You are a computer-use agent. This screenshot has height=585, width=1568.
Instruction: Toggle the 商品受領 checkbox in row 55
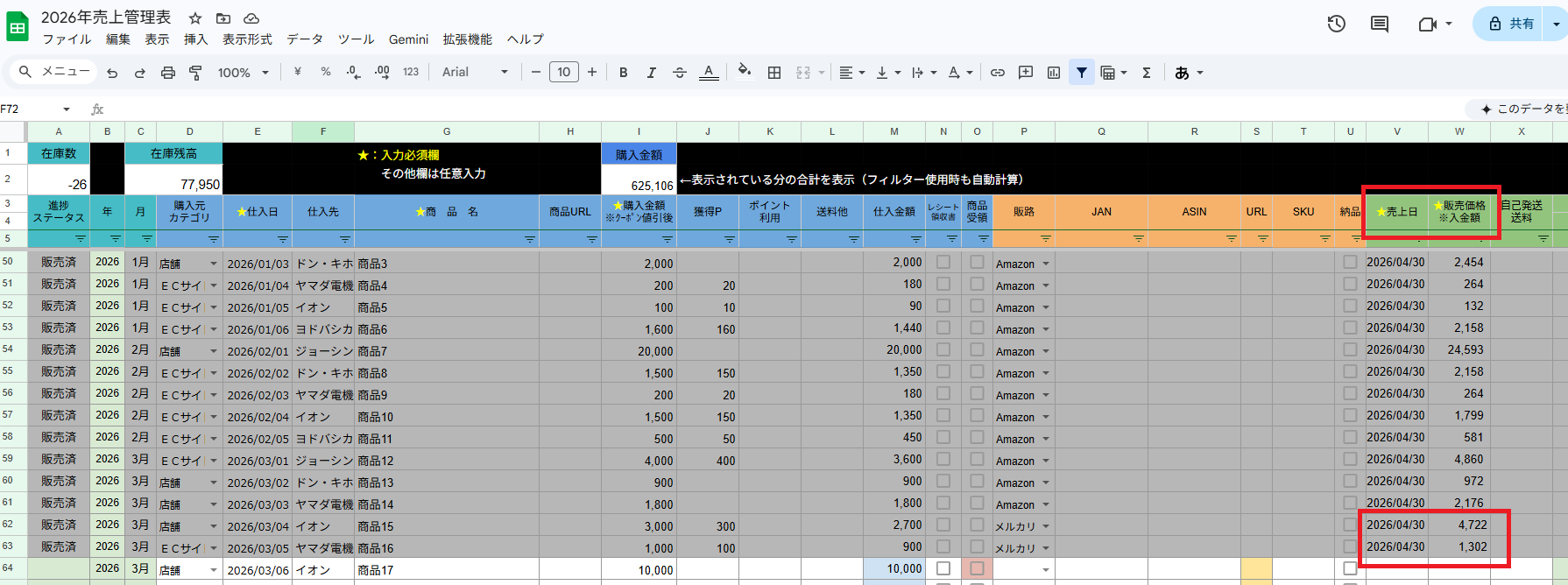(x=977, y=371)
